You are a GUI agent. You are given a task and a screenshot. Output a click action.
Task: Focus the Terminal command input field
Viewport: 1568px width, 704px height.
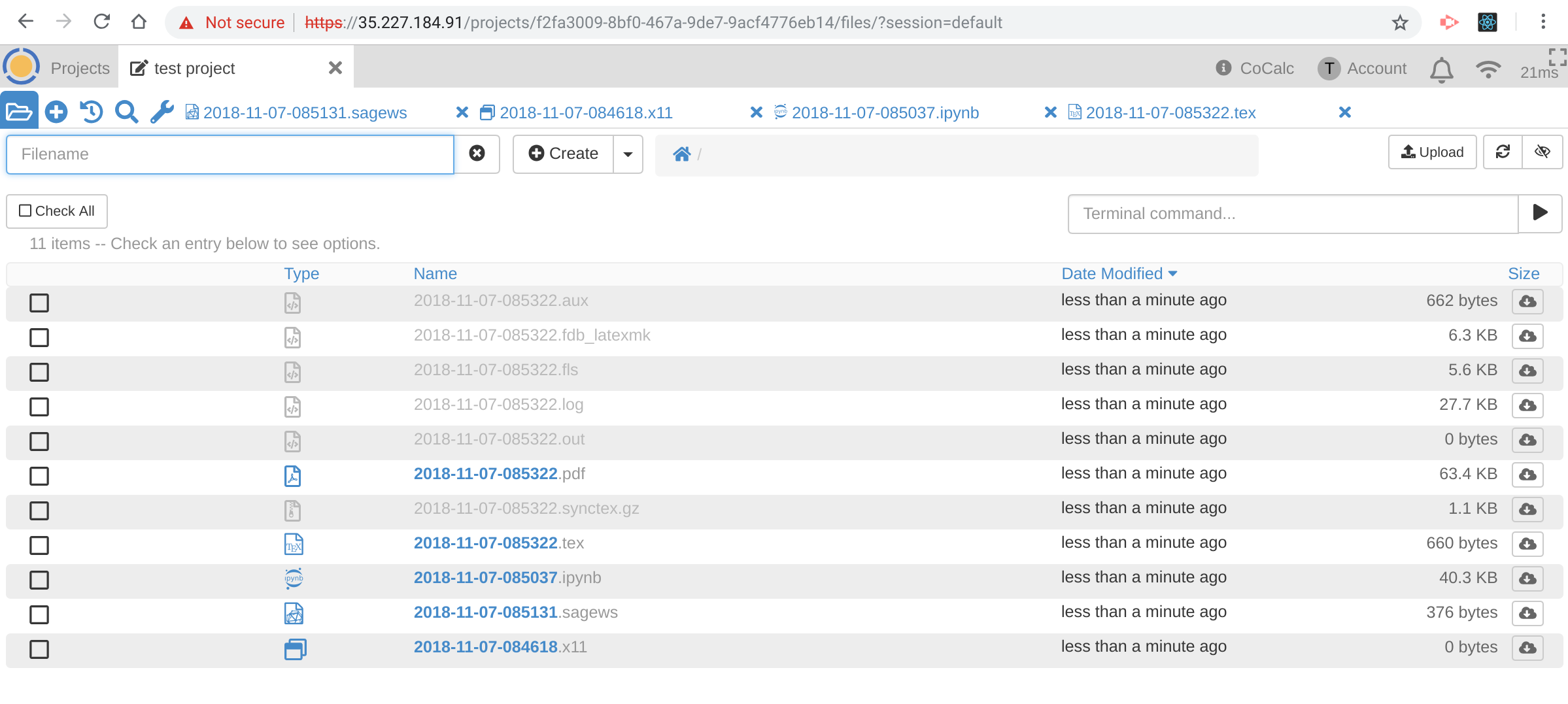(x=1293, y=214)
